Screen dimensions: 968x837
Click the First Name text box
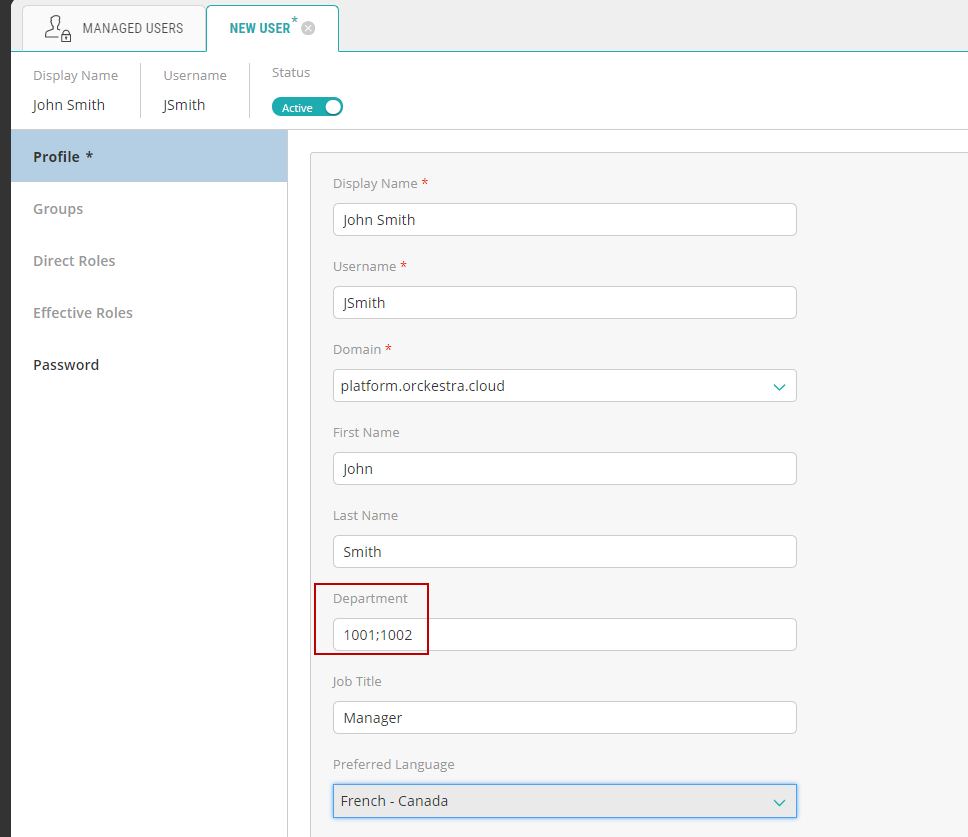(564, 469)
